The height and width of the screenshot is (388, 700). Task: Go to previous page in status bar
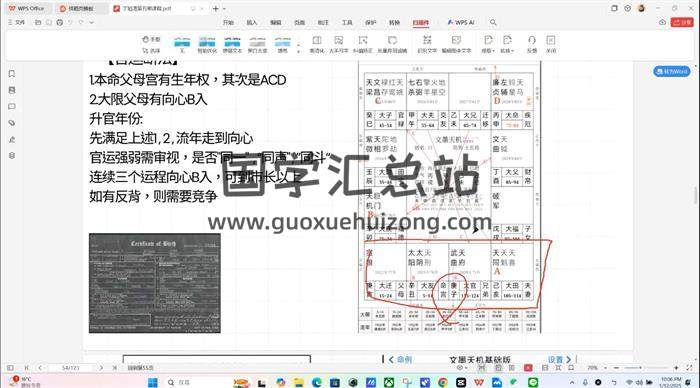pos(40,368)
